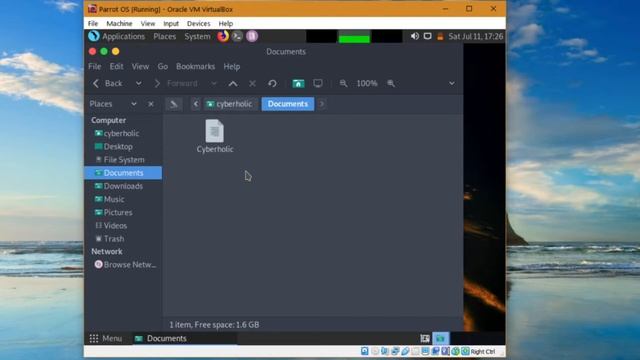This screenshot has width=640, height=360.
Task: Click the 100% zoom level label
Action: (367, 84)
